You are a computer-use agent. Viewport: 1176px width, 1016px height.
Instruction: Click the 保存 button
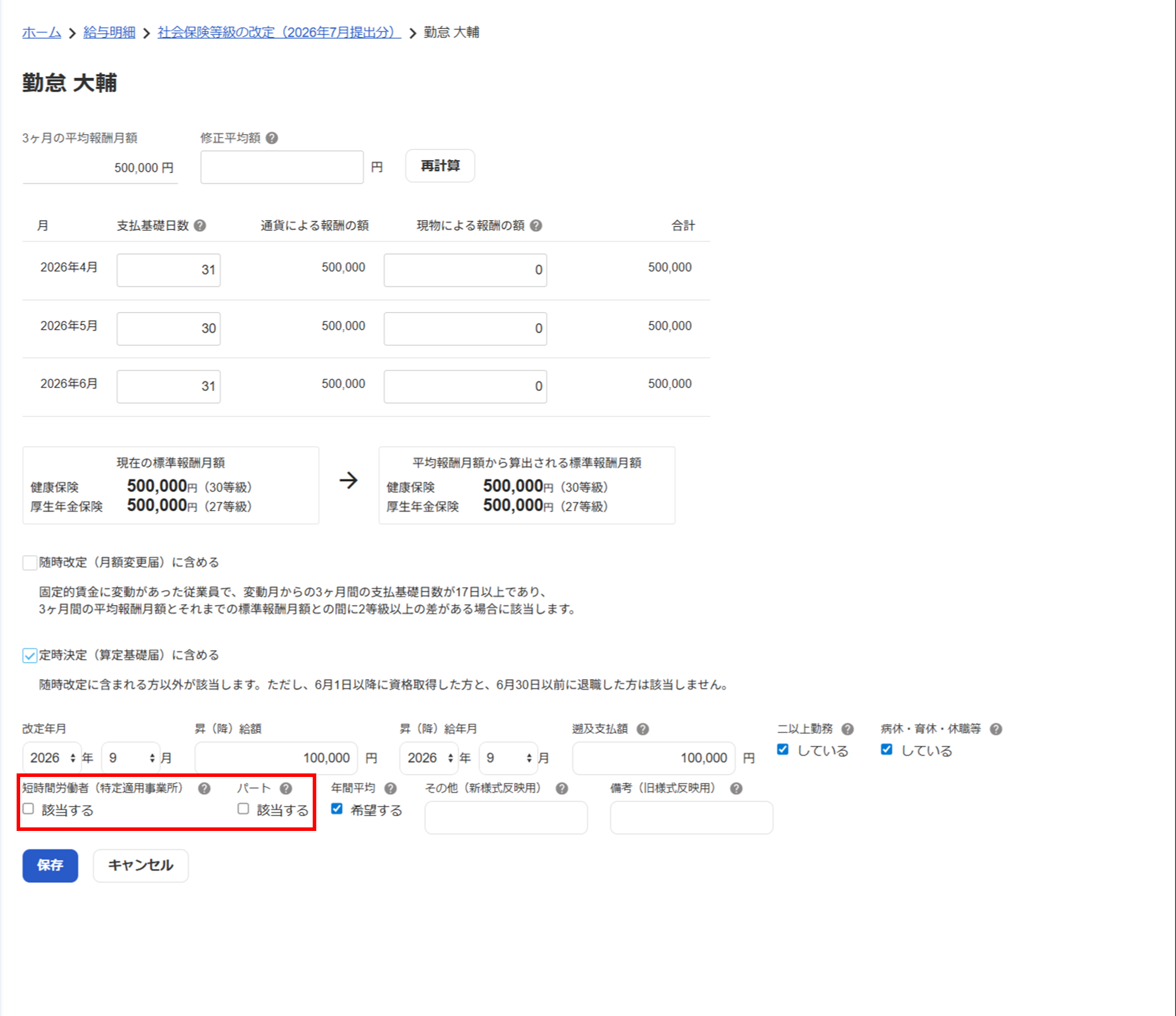50,865
